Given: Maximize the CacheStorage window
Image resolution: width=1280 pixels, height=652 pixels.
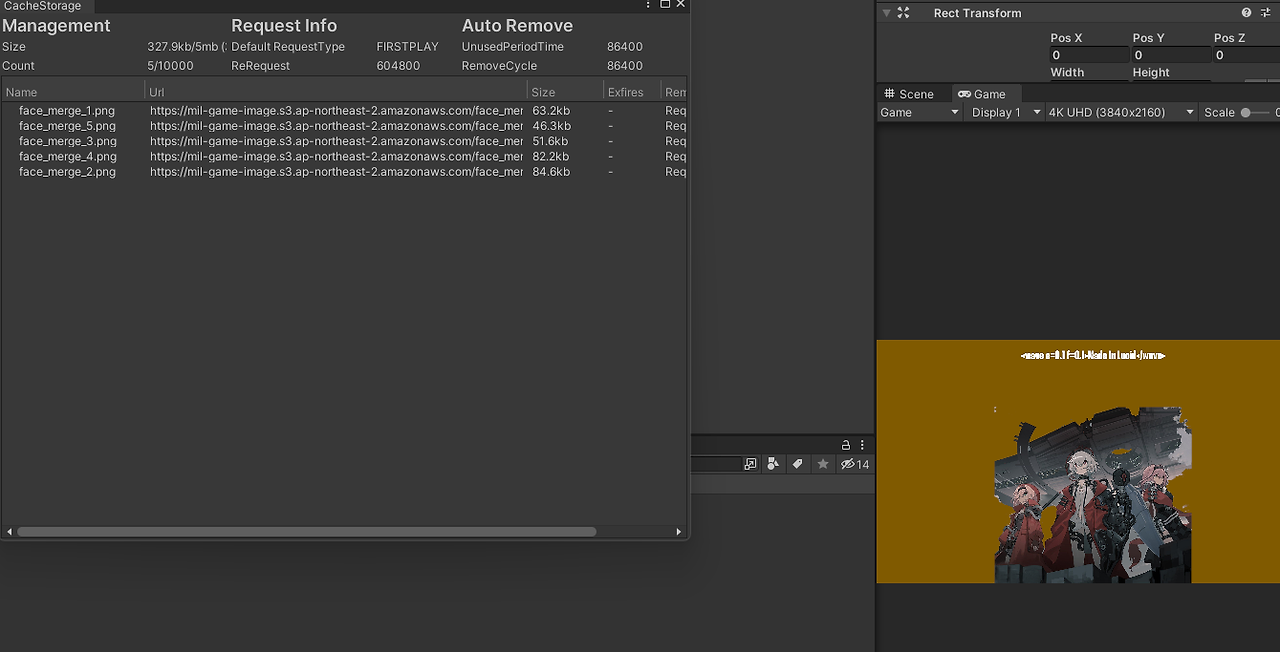Looking at the screenshot, I should [665, 5].
